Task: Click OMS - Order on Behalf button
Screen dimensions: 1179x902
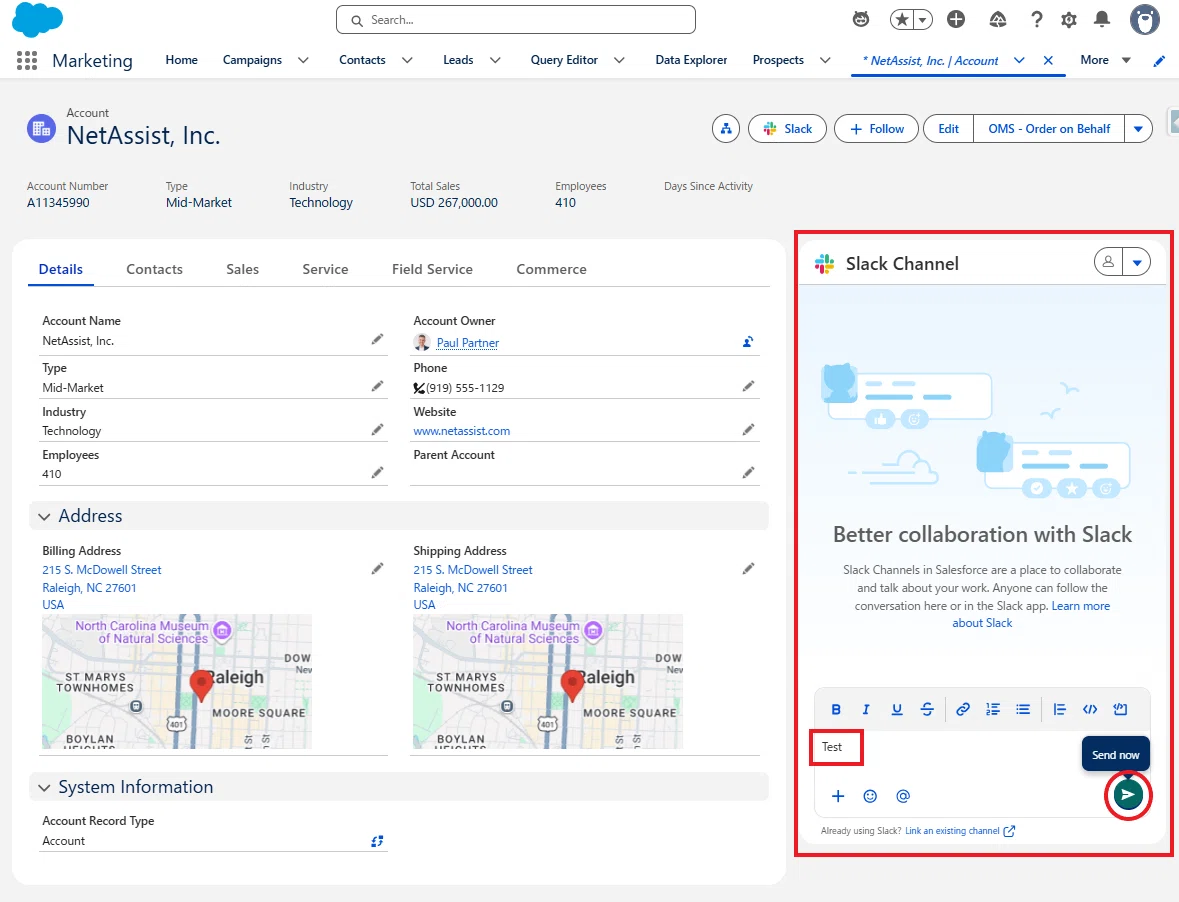Action: pos(1049,129)
